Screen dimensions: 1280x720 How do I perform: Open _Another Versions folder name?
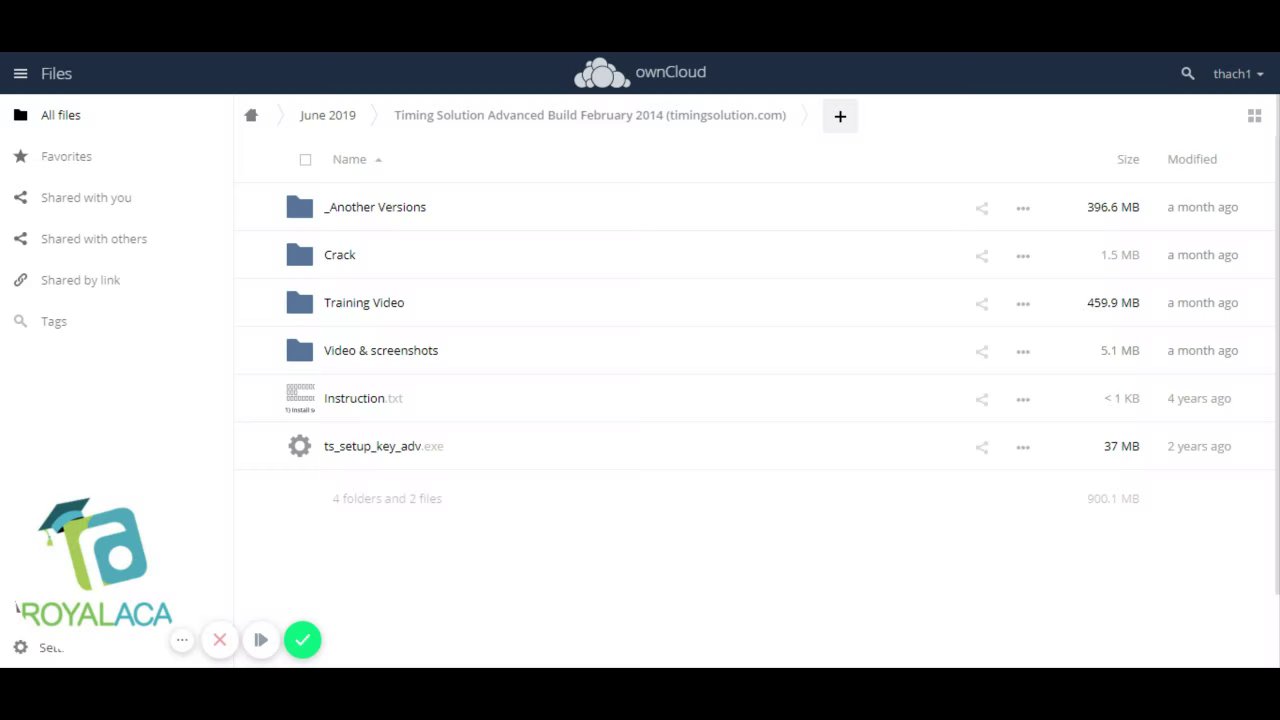pyautogui.click(x=375, y=207)
